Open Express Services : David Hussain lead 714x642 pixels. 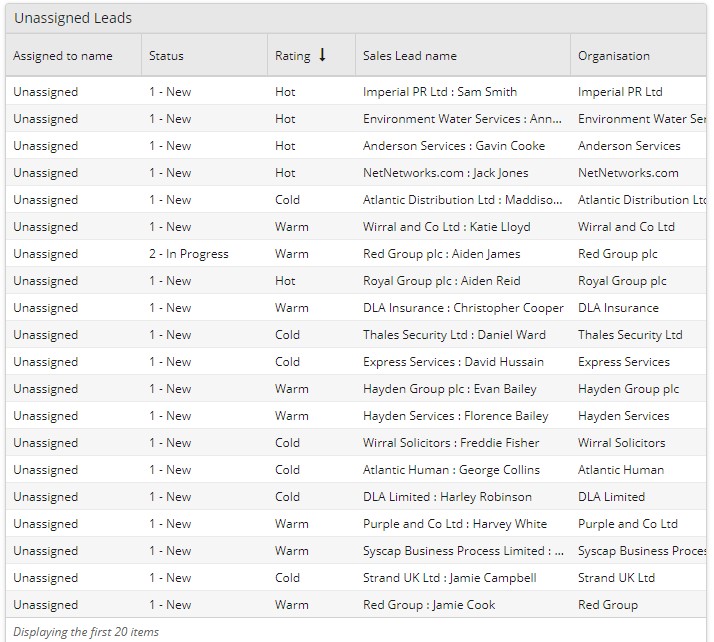click(454, 362)
